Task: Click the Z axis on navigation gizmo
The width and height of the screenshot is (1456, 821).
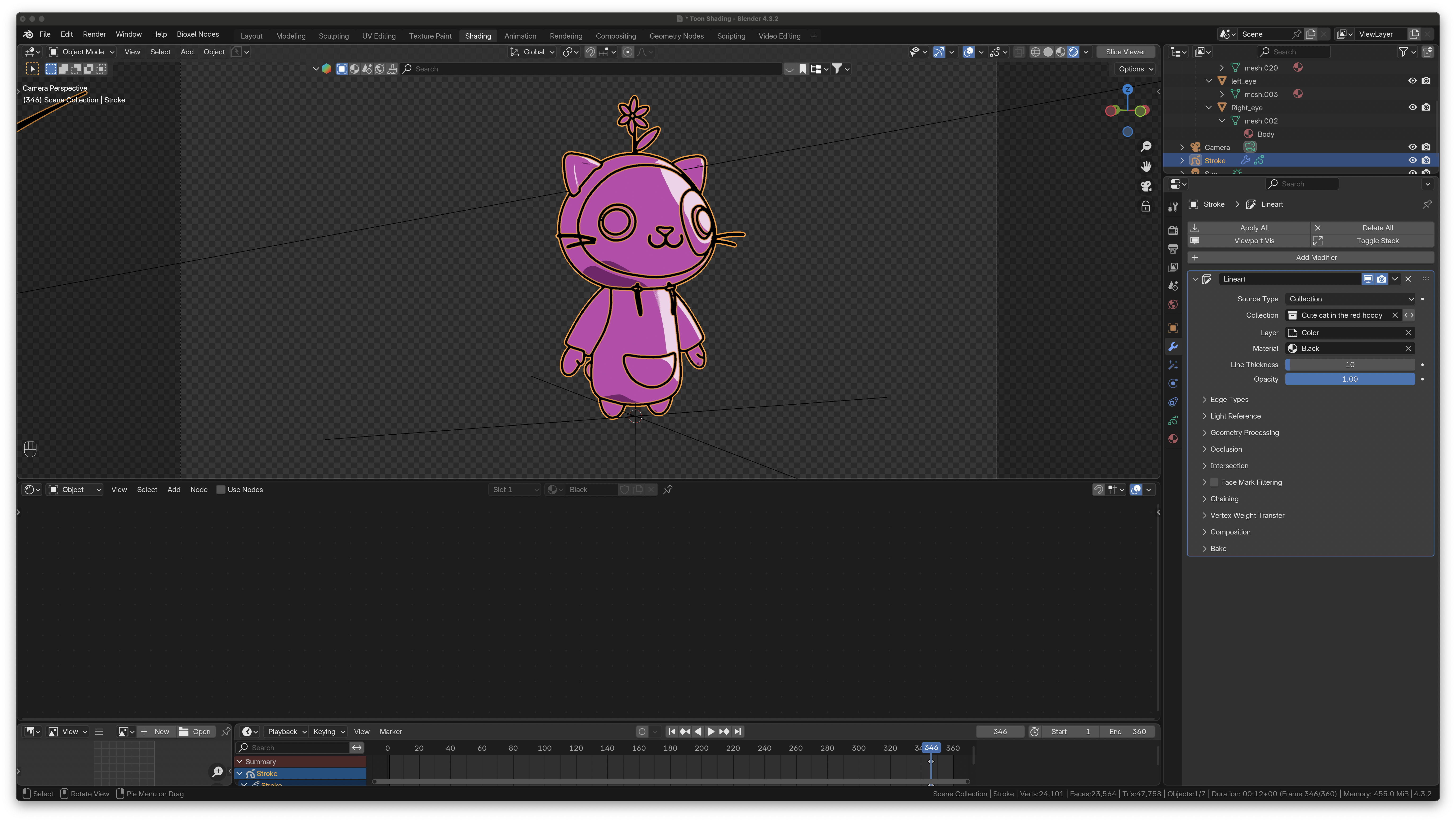Action: coord(1127,89)
